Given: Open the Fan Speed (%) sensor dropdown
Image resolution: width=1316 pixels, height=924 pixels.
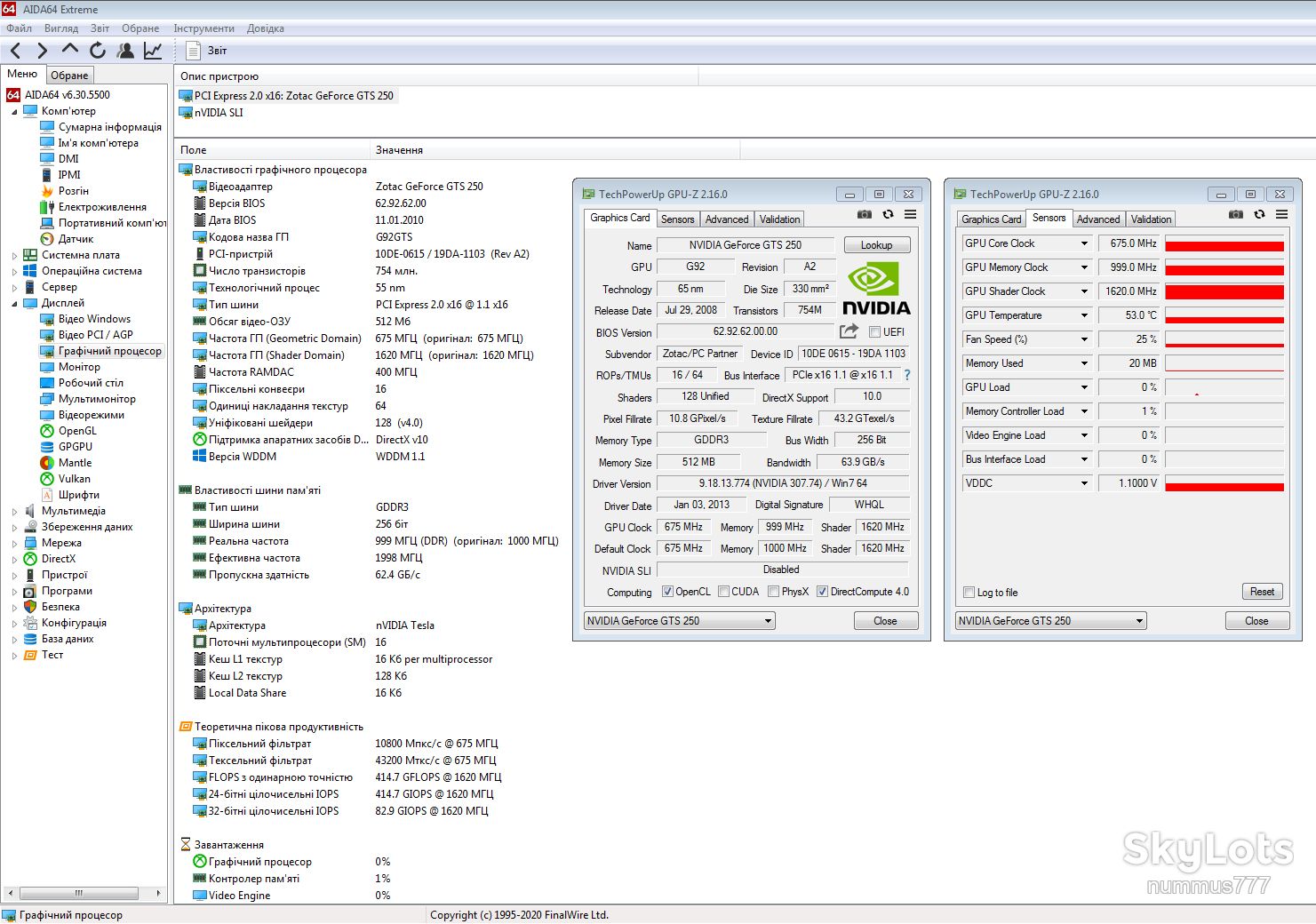Looking at the screenshot, I should 1084,339.
